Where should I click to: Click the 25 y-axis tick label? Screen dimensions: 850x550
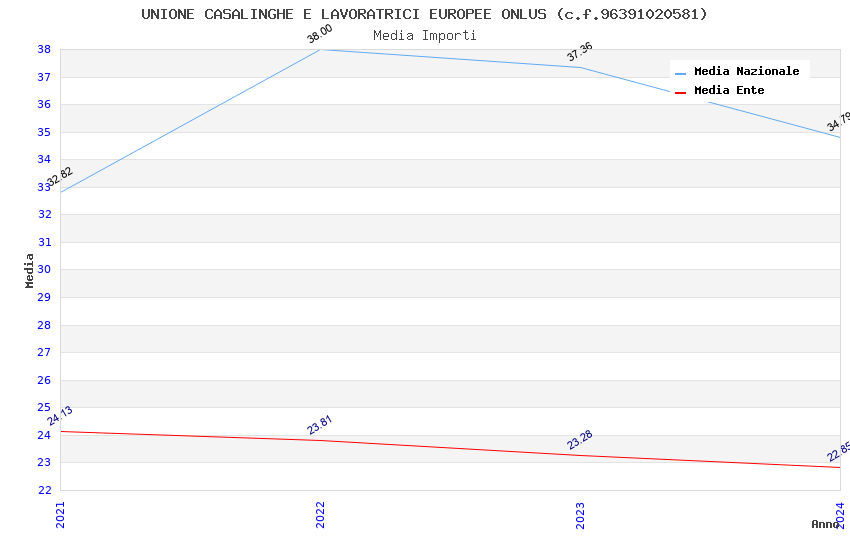click(44, 407)
